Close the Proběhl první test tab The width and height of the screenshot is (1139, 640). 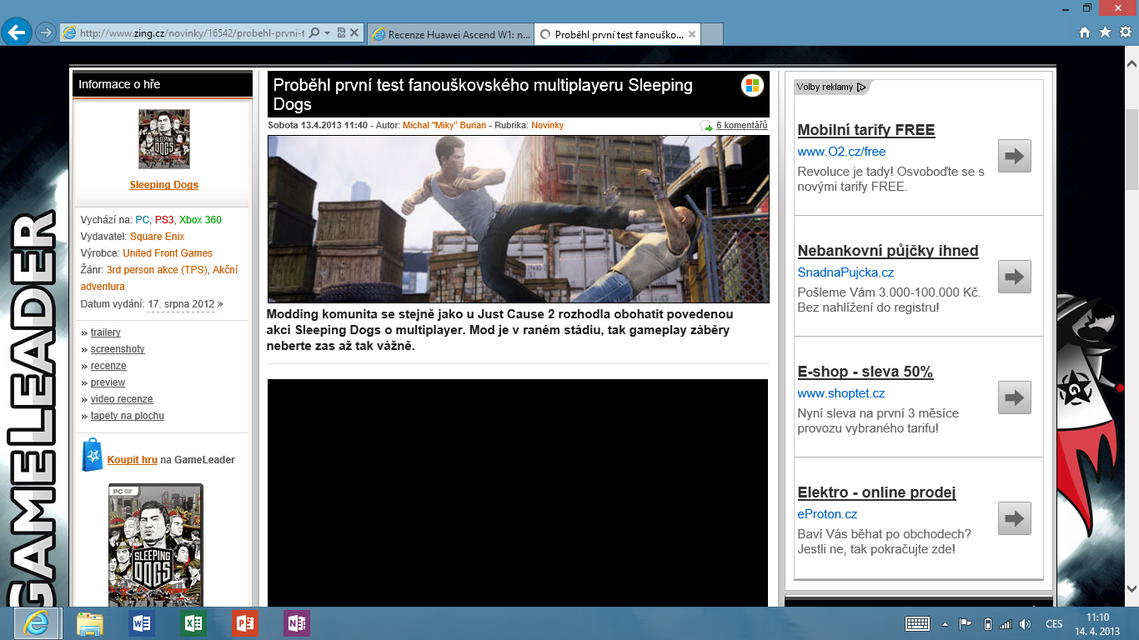tap(692, 34)
